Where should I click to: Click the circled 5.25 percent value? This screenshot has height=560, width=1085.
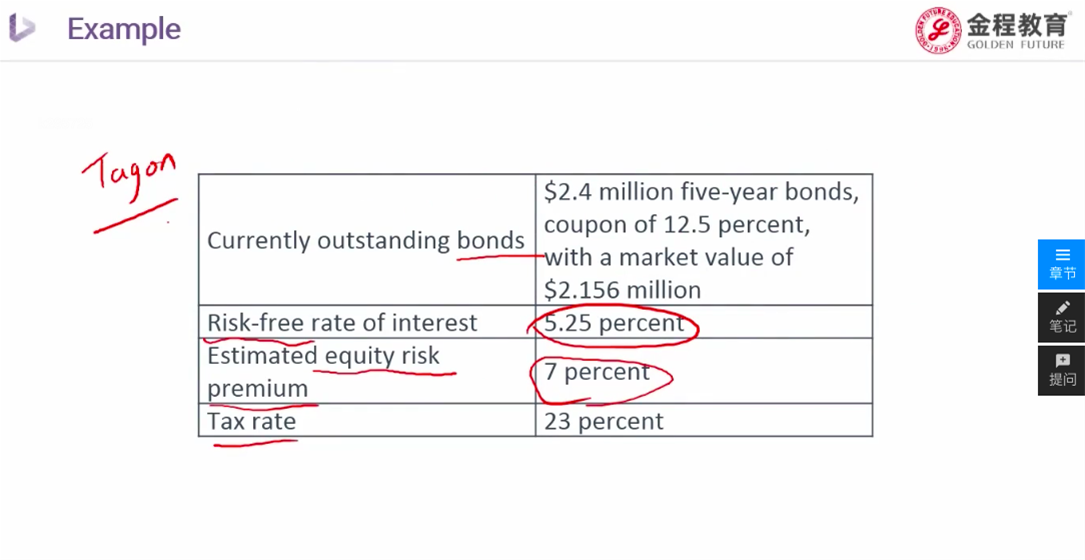pos(613,323)
